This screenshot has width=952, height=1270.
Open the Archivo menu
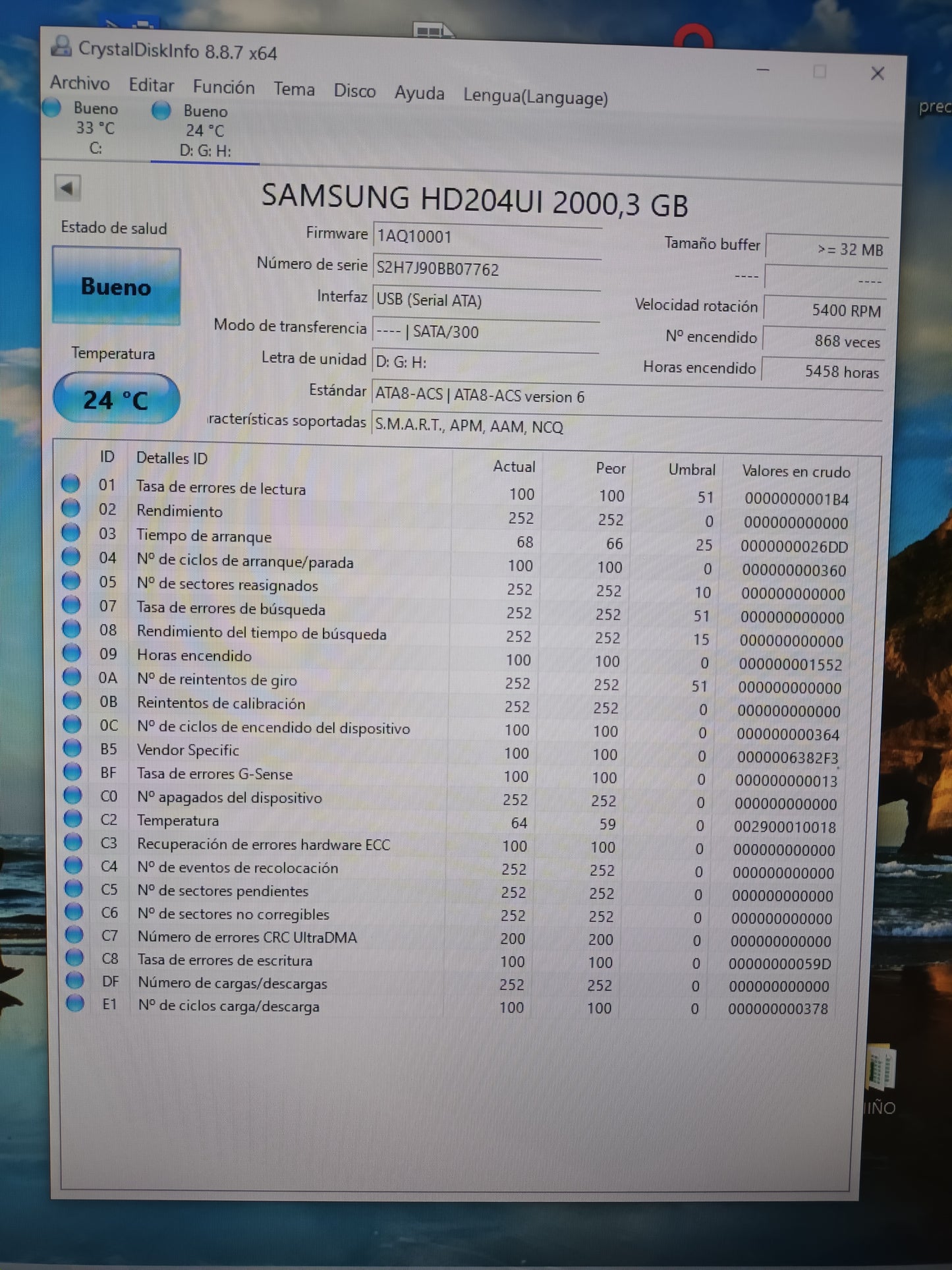click(80, 83)
